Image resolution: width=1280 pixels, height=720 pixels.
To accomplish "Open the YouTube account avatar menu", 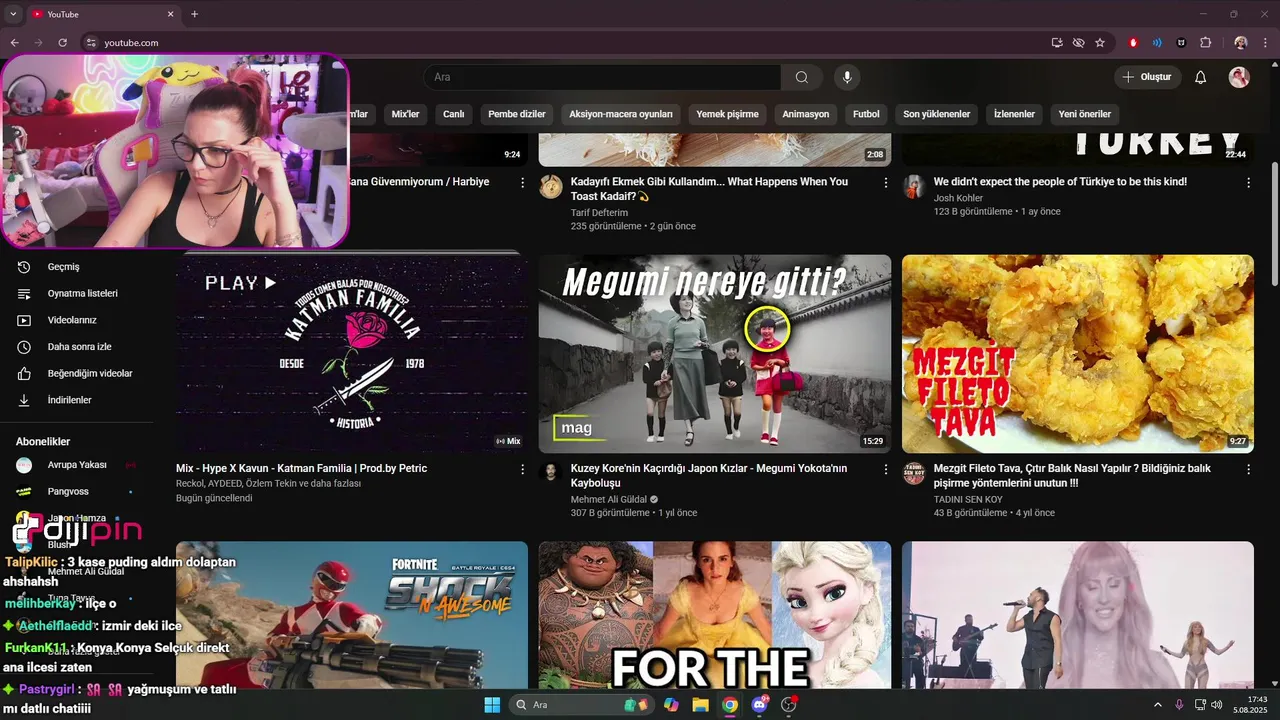I will point(1239,77).
